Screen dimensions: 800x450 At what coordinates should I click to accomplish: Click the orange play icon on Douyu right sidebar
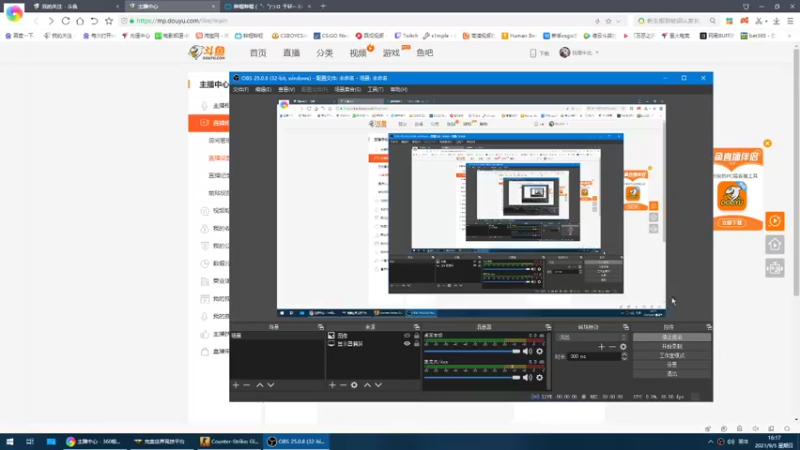(775, 221)
